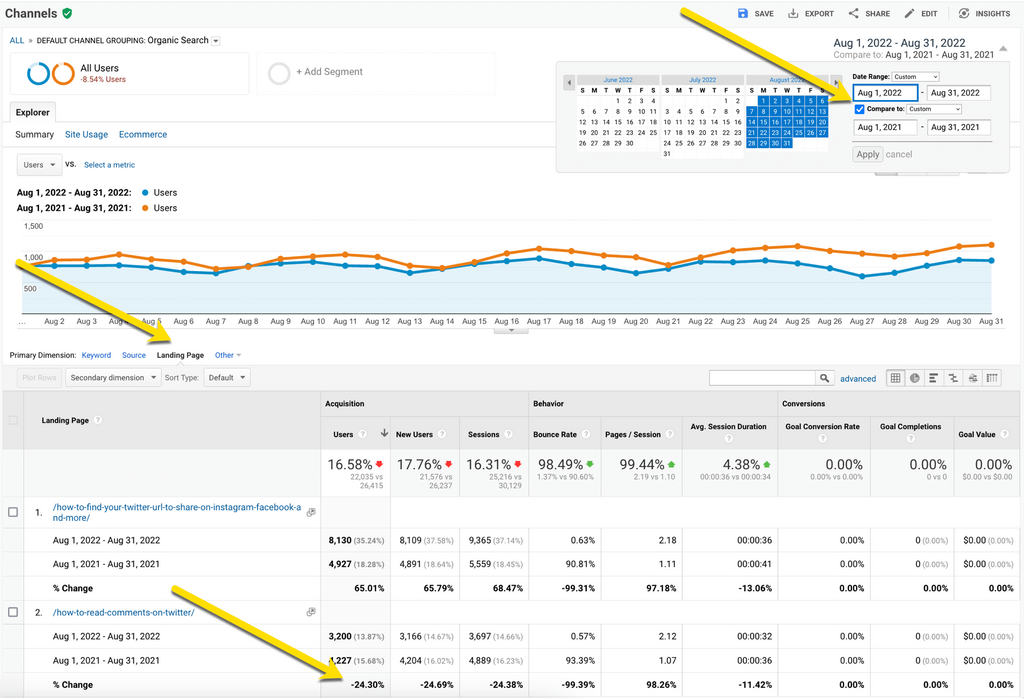Click the Export download icon
1024x698 pixels.
click(x=793, y=14)
